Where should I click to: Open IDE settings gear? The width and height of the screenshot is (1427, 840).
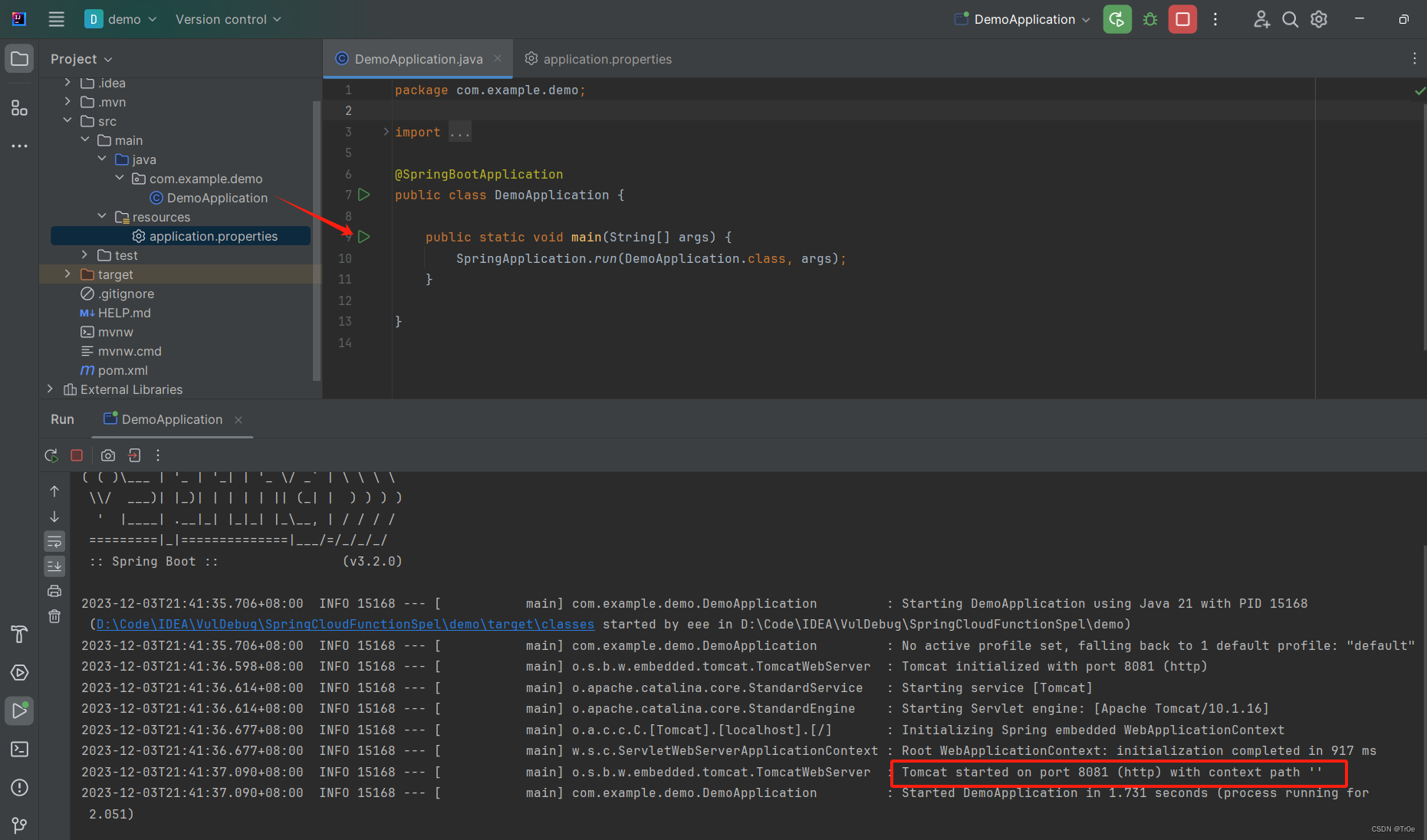click(1319, 19)
